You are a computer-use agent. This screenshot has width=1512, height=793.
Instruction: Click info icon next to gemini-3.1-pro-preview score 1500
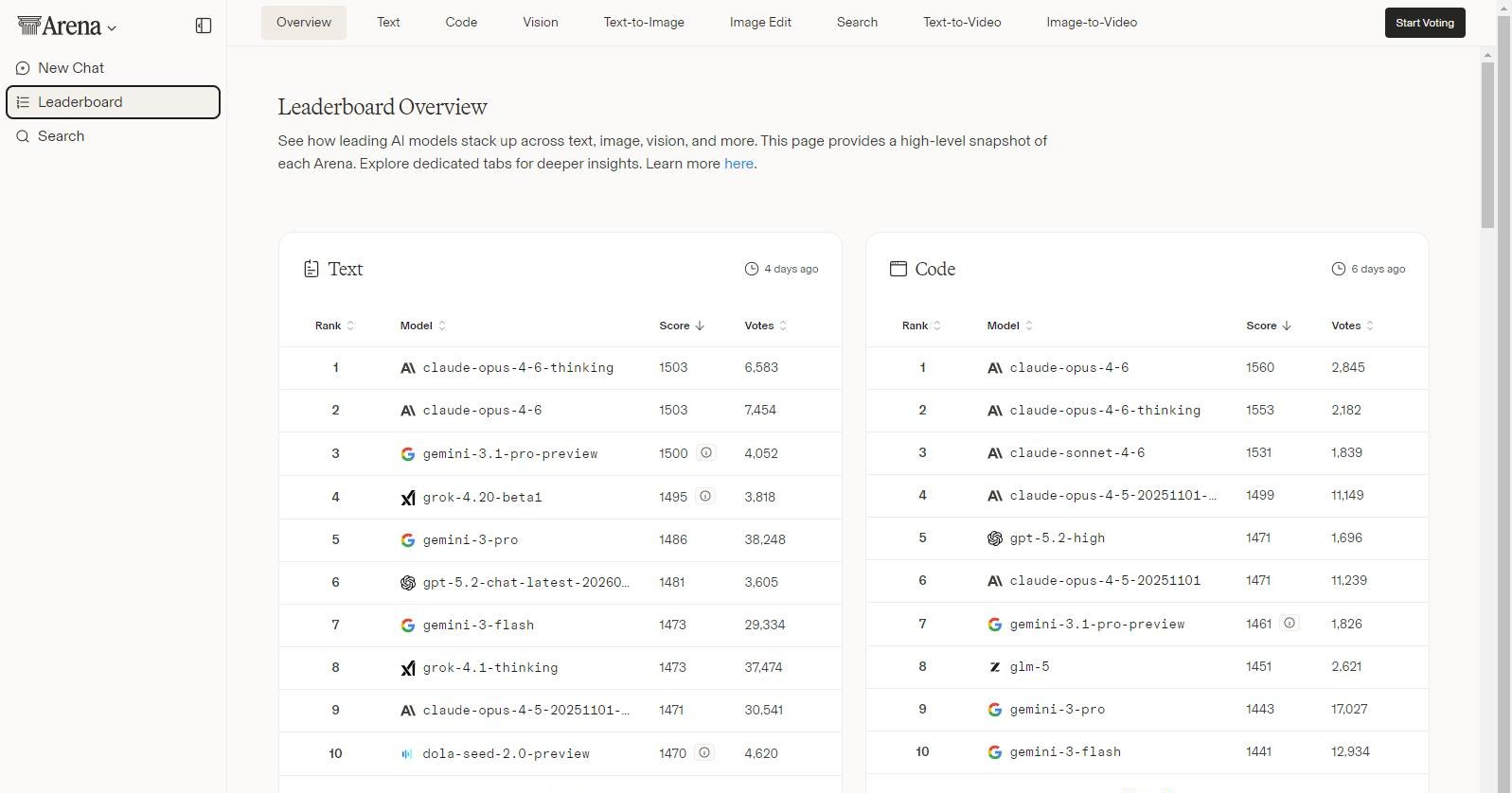[705, 453]
